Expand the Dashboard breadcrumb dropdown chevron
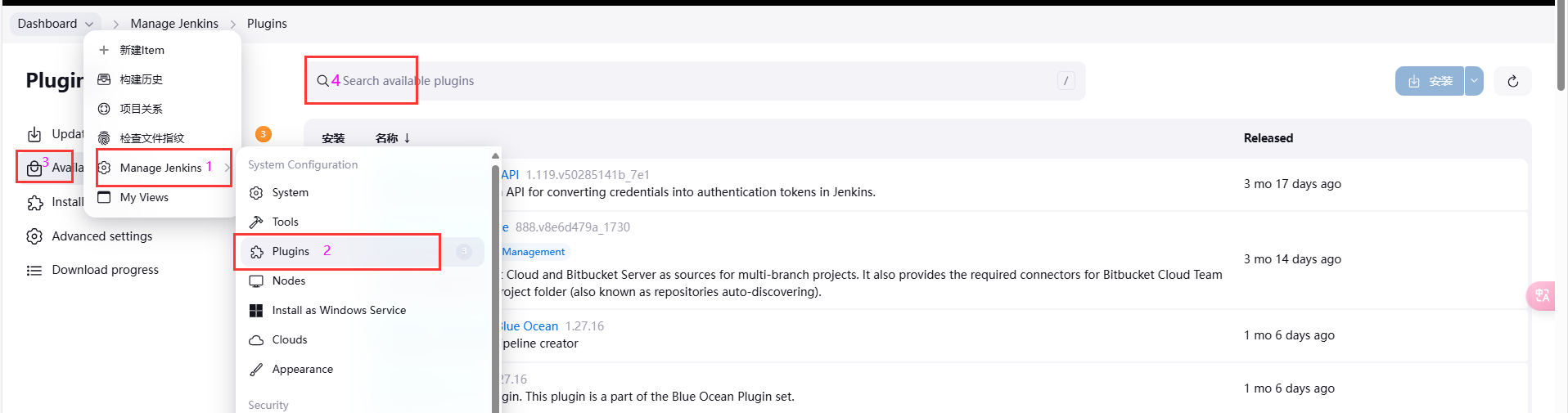The width and height of the screenshot is (1568, 413). (x=89, y=24)
